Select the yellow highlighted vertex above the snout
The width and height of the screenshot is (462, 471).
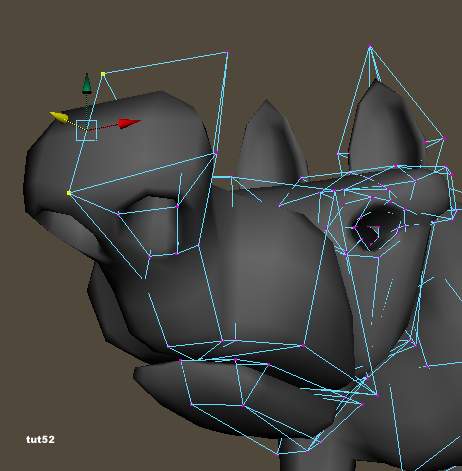(103, 74)
